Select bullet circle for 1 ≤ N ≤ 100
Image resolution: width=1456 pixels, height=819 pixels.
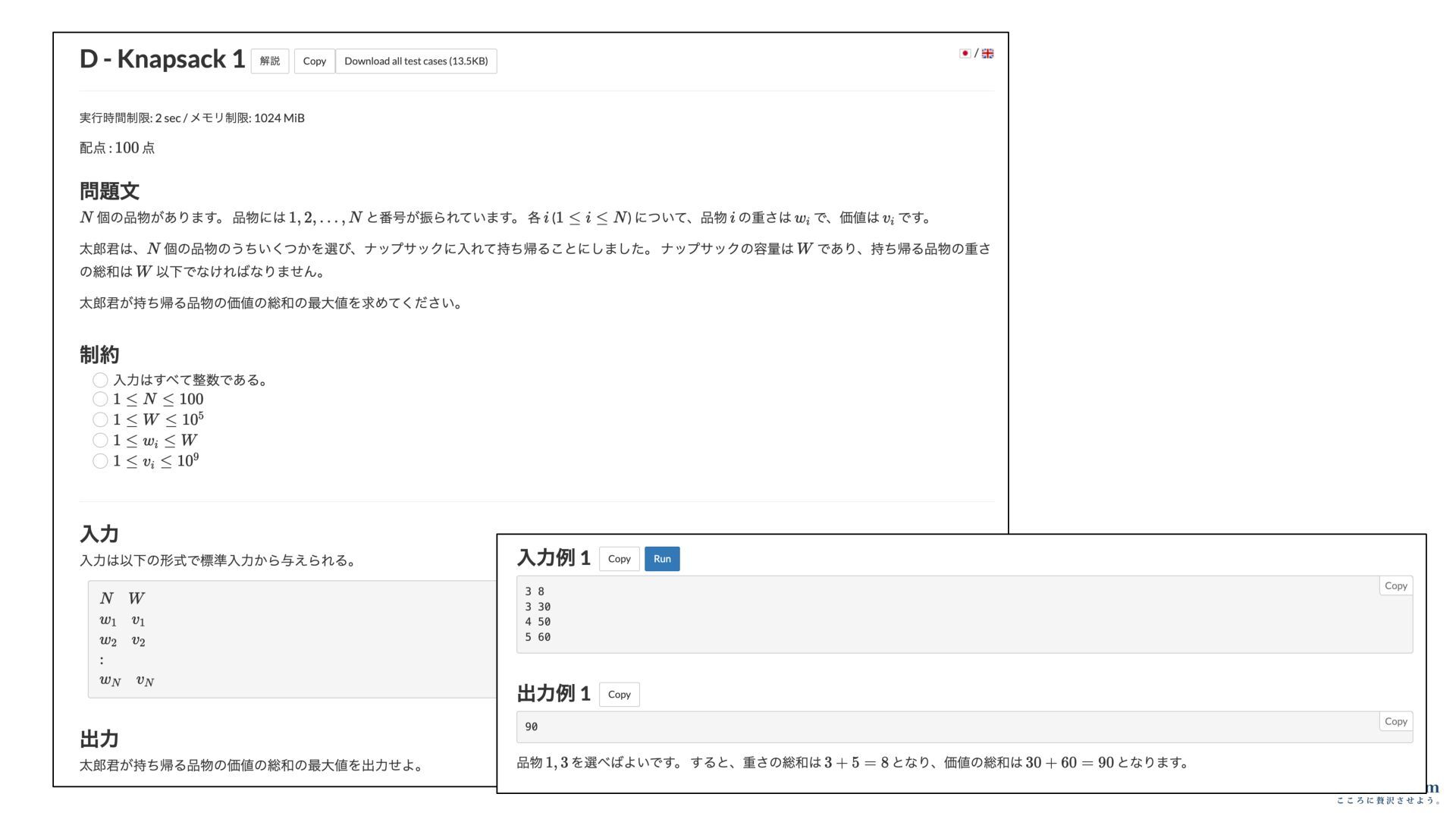pyautogui.click(x=100, y=399)
